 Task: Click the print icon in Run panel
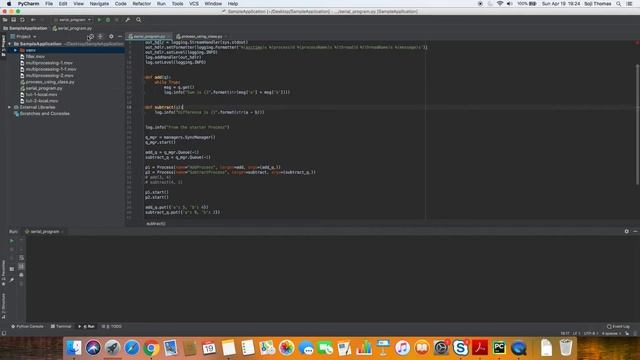[21, 275]
